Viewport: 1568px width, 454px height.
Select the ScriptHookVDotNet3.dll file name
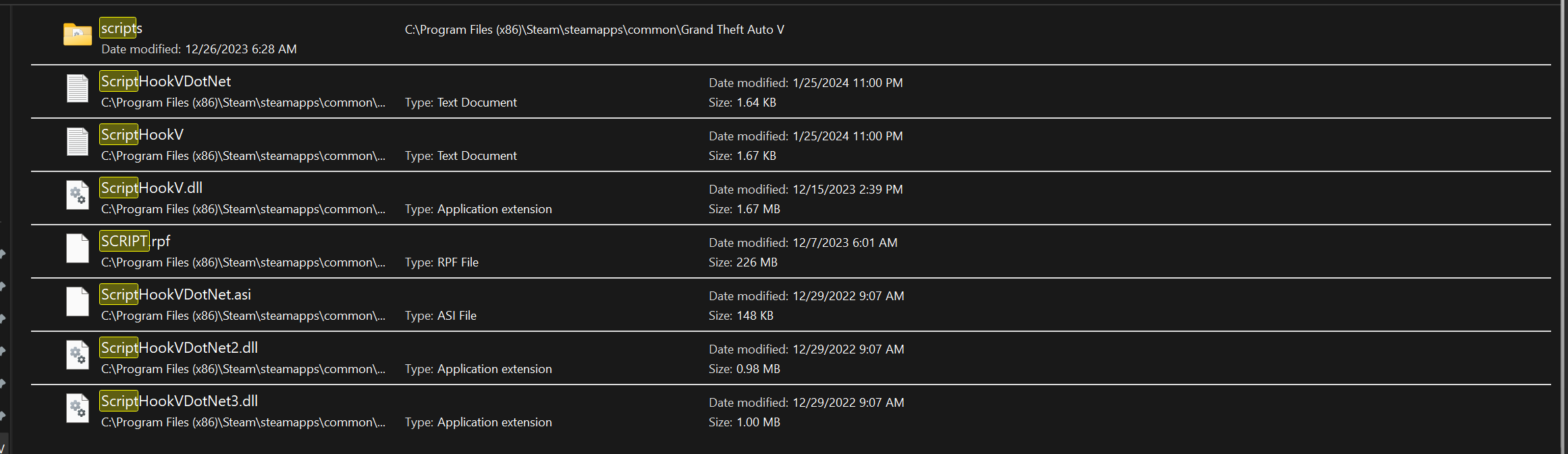(180, 401)
